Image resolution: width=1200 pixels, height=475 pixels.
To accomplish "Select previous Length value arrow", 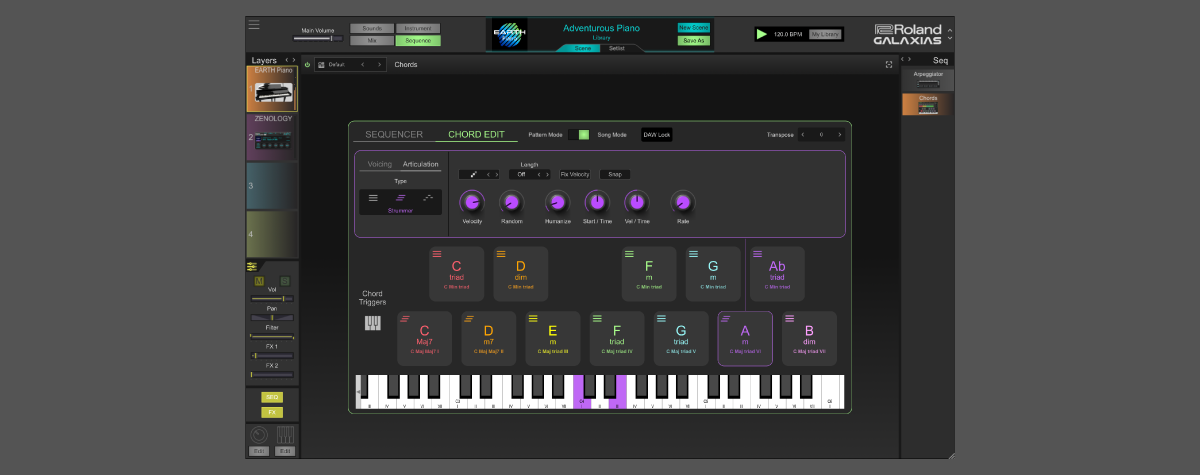I will click(x=538, y=174).
